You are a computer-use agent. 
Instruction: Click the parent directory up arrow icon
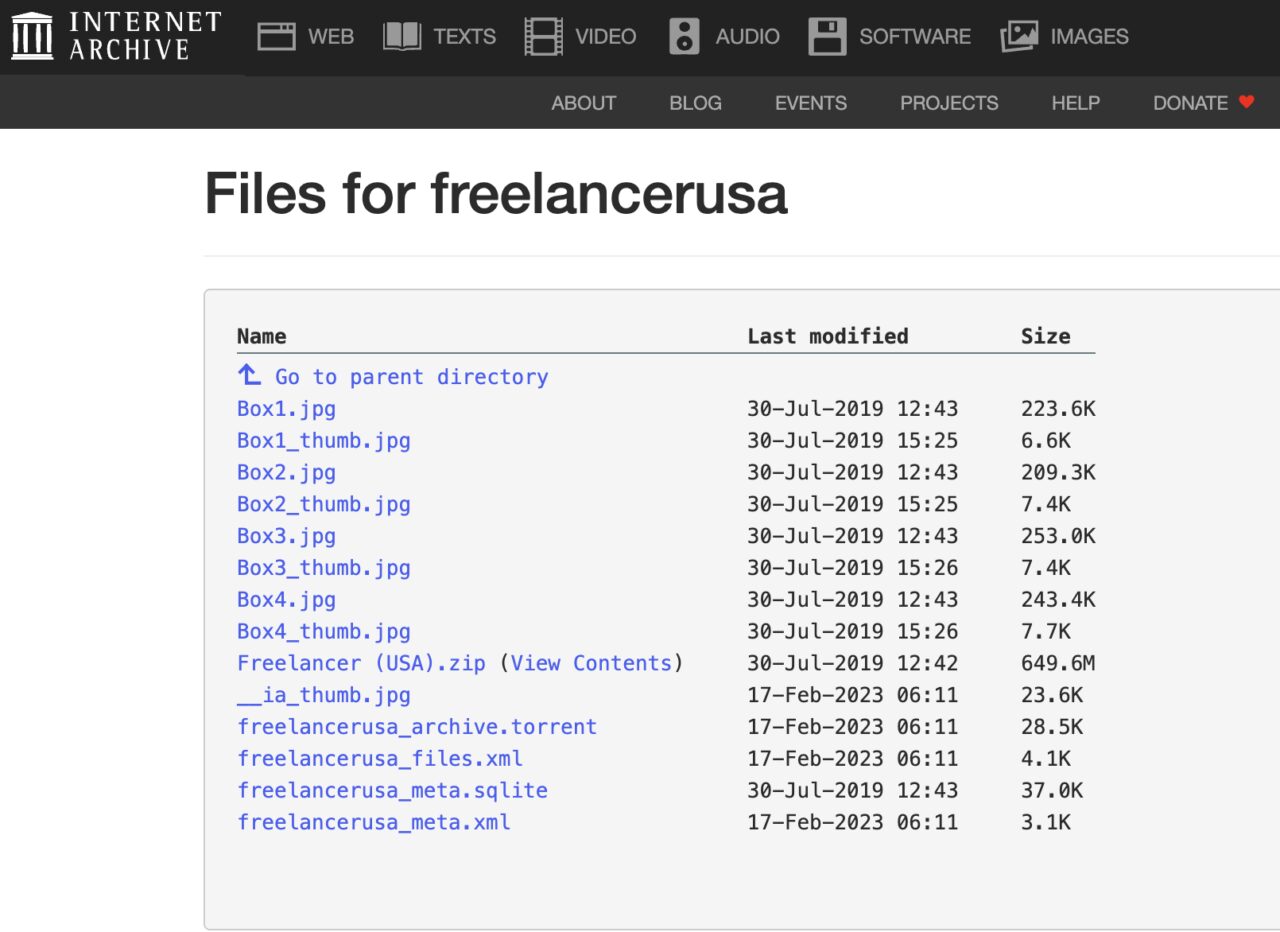click(249, 375)
